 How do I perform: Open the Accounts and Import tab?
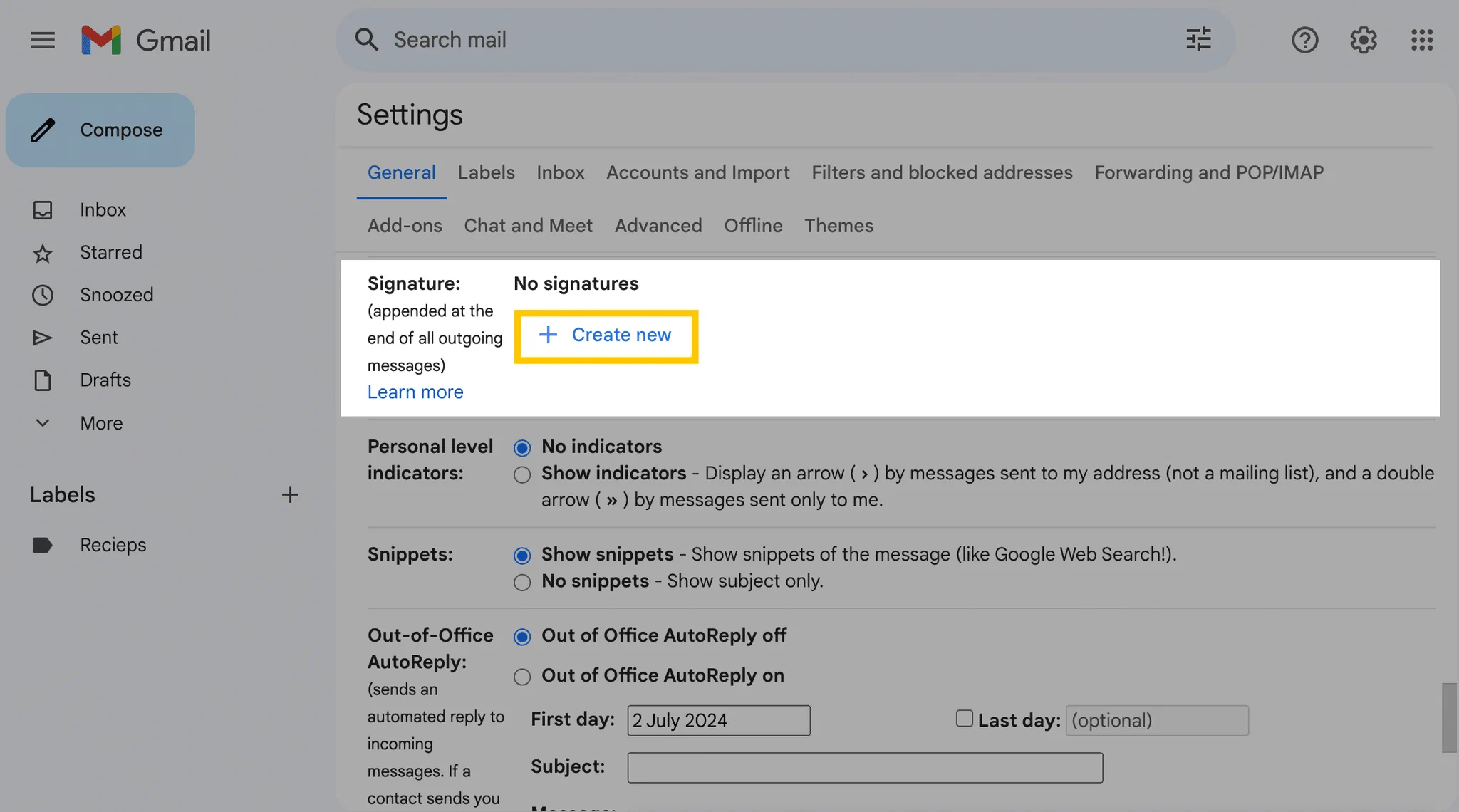click(x=698, y=173)
